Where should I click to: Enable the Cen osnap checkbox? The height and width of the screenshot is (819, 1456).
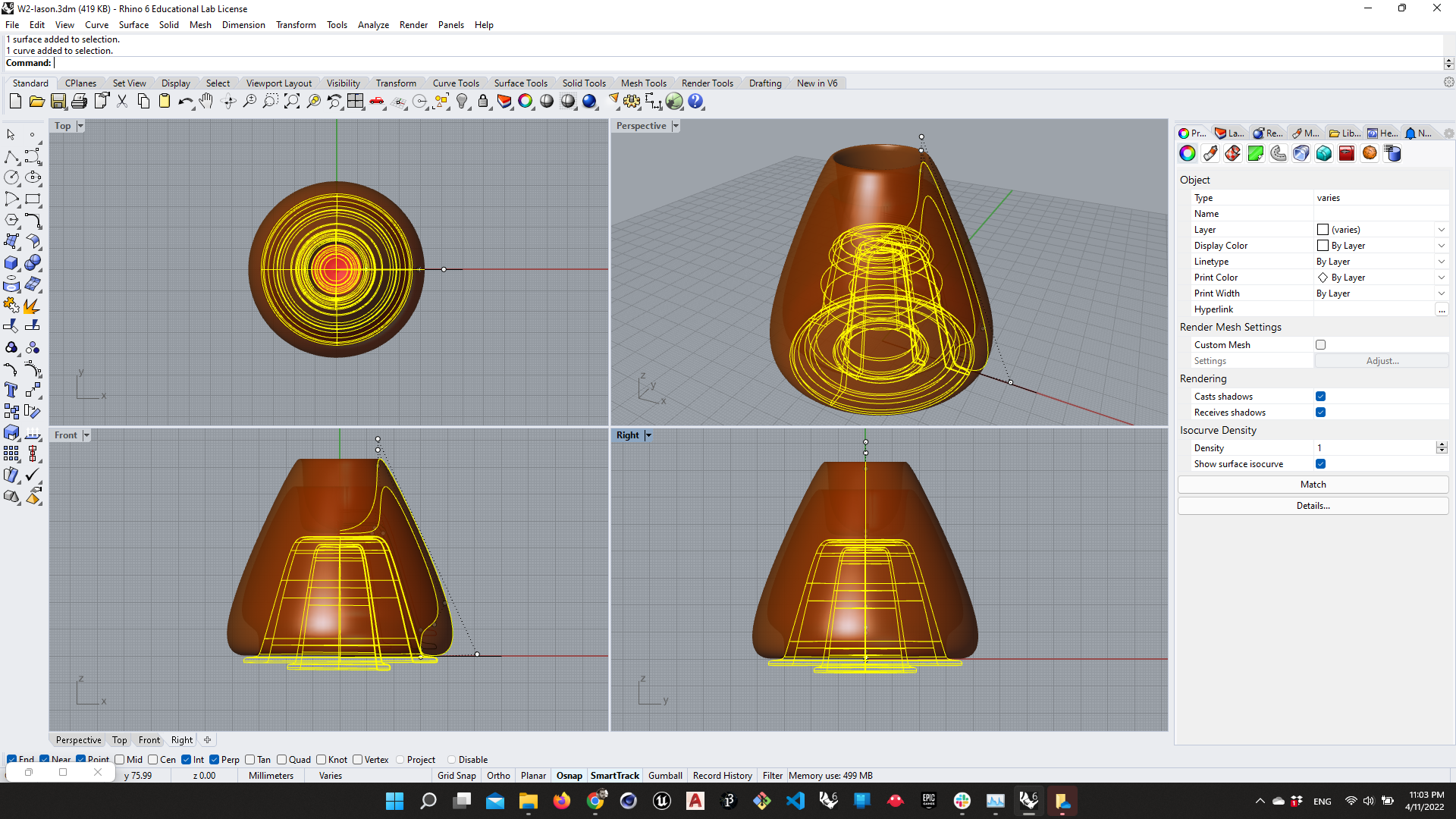153,759
